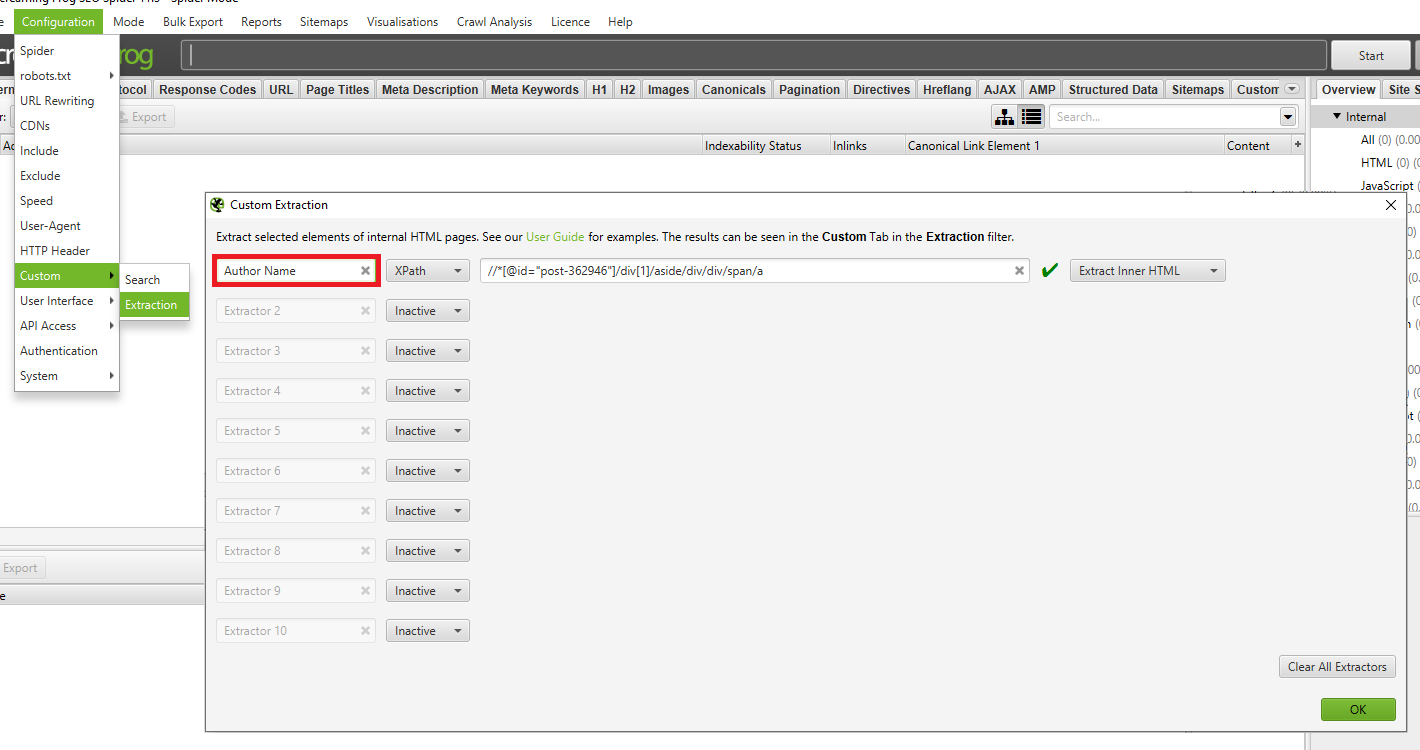This screenshot has width=1420, height=750.
Task: Open the tabs overflow arrow next to Custom
Action: point(1292,89)
